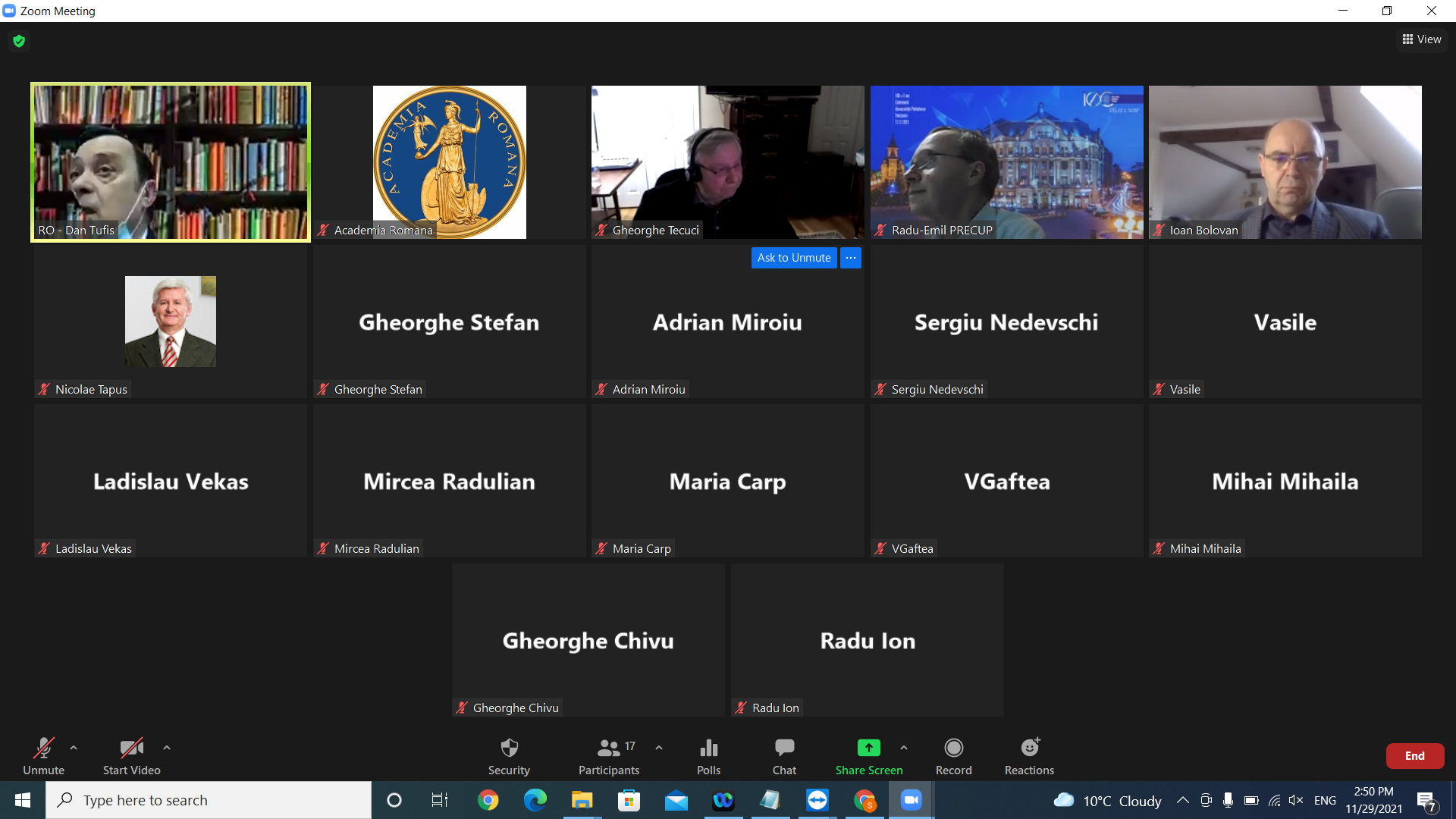Expand arrow next to Participants
1456x819 pixels.
click(x=659, y=748)
